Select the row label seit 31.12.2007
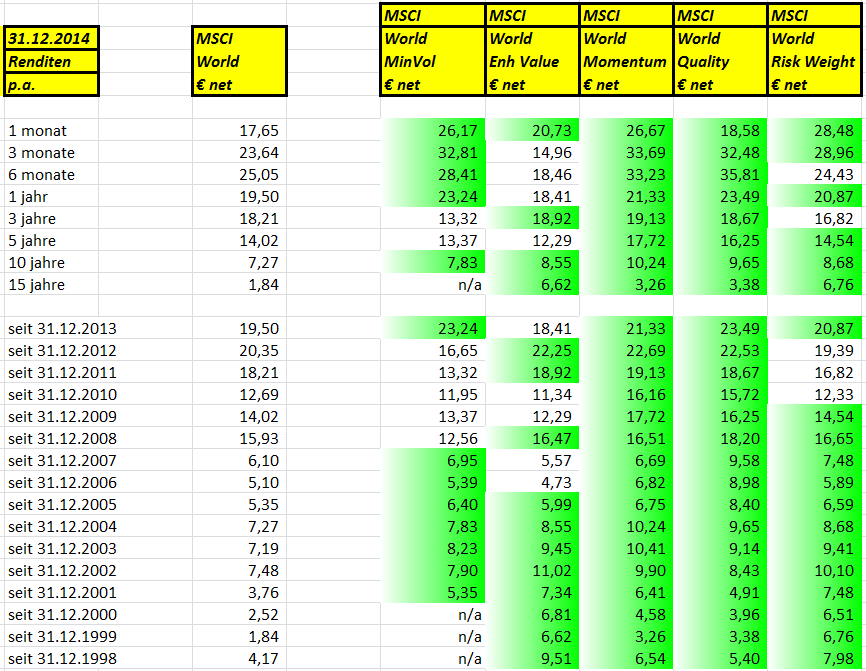The image size is (866, 671). point(62,461)
